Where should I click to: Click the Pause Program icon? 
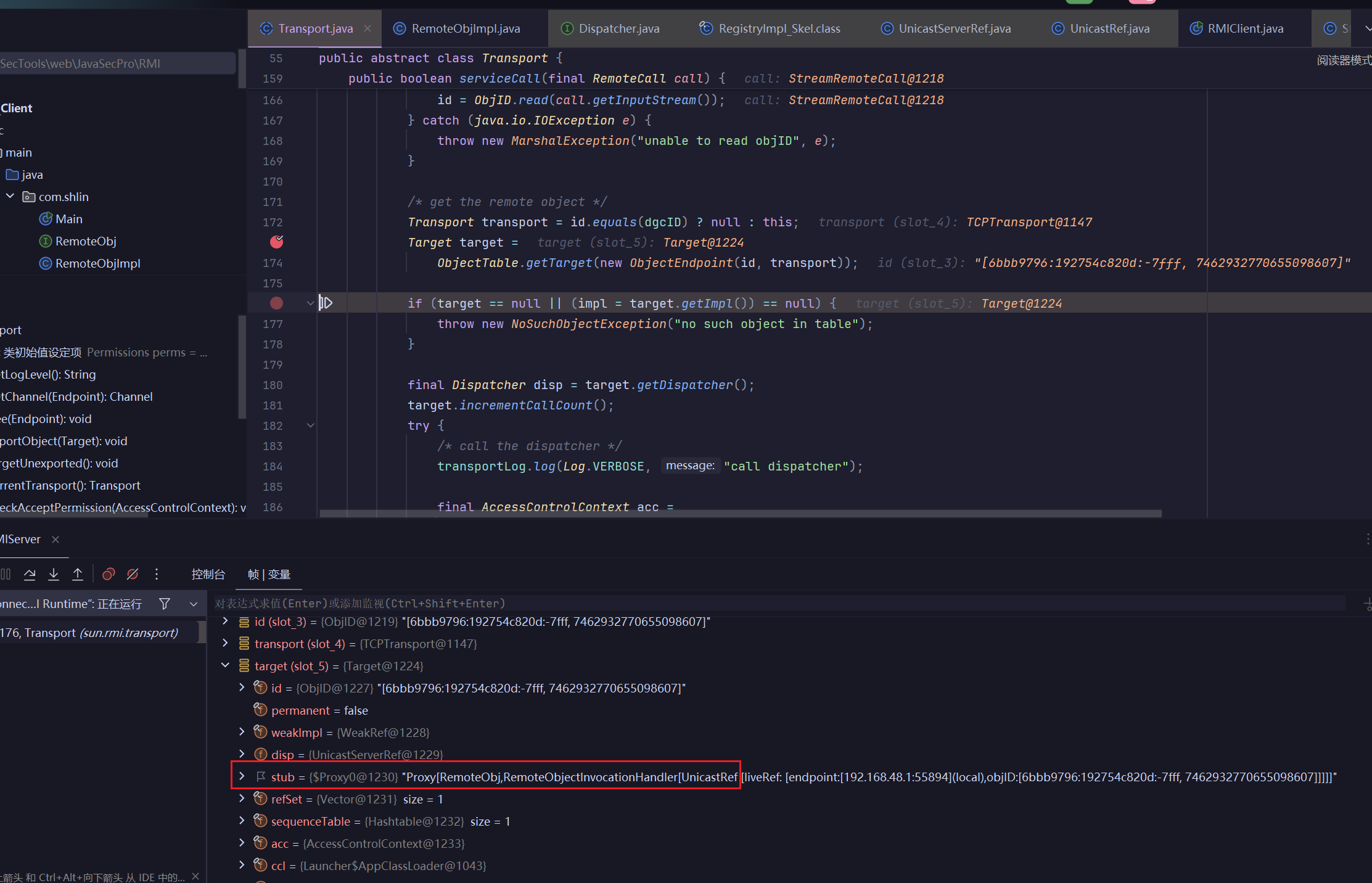click(6, 575)
